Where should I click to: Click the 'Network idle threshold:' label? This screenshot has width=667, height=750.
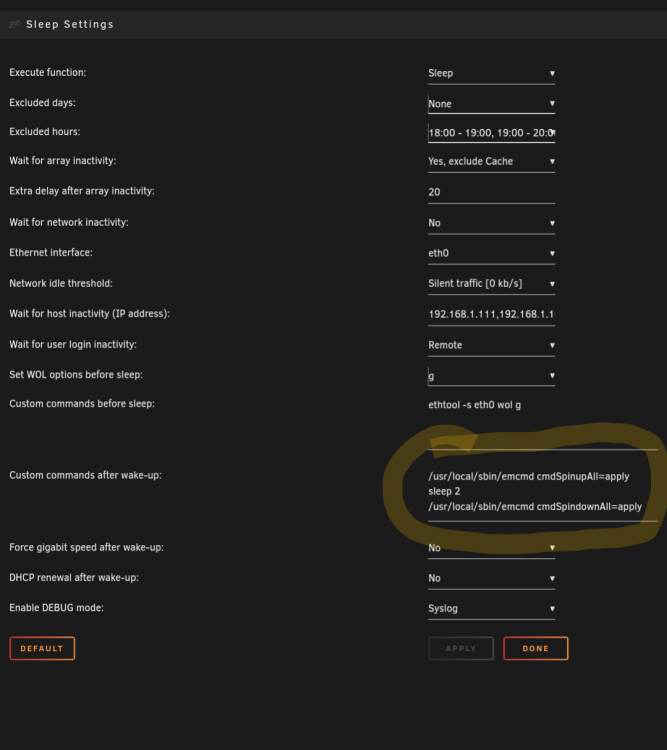click(61, 284)
